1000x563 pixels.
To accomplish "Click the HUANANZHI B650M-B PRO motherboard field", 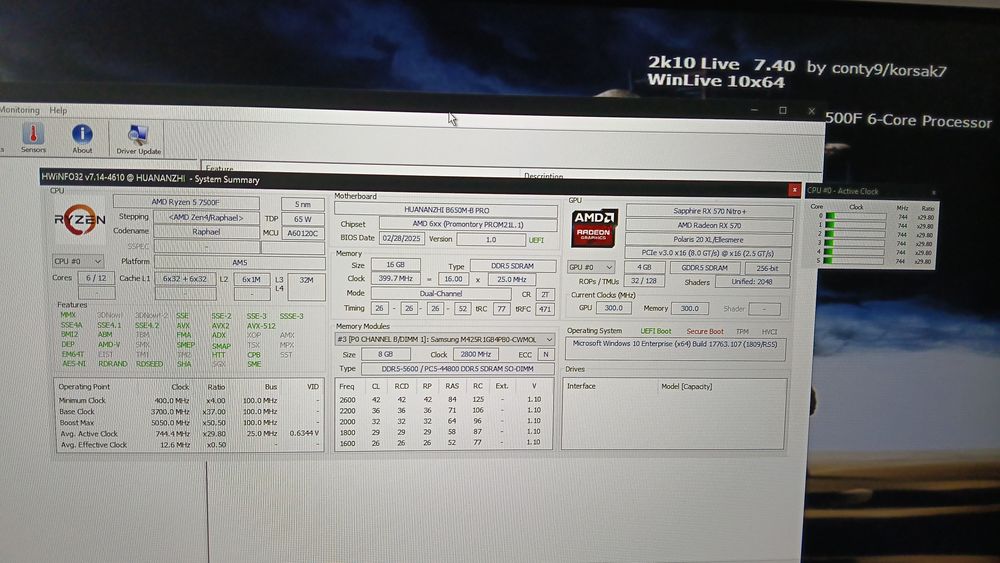I will coord(446,210).
